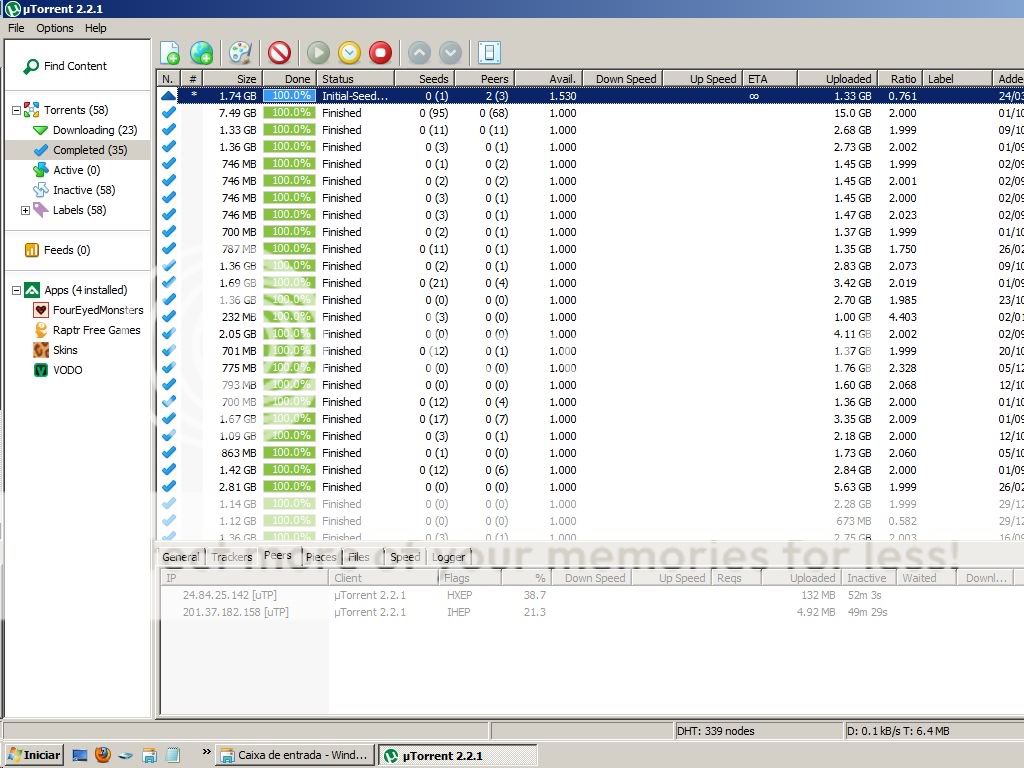
Task: Move torrent up the queue arrow
Action: click(419, 53)
